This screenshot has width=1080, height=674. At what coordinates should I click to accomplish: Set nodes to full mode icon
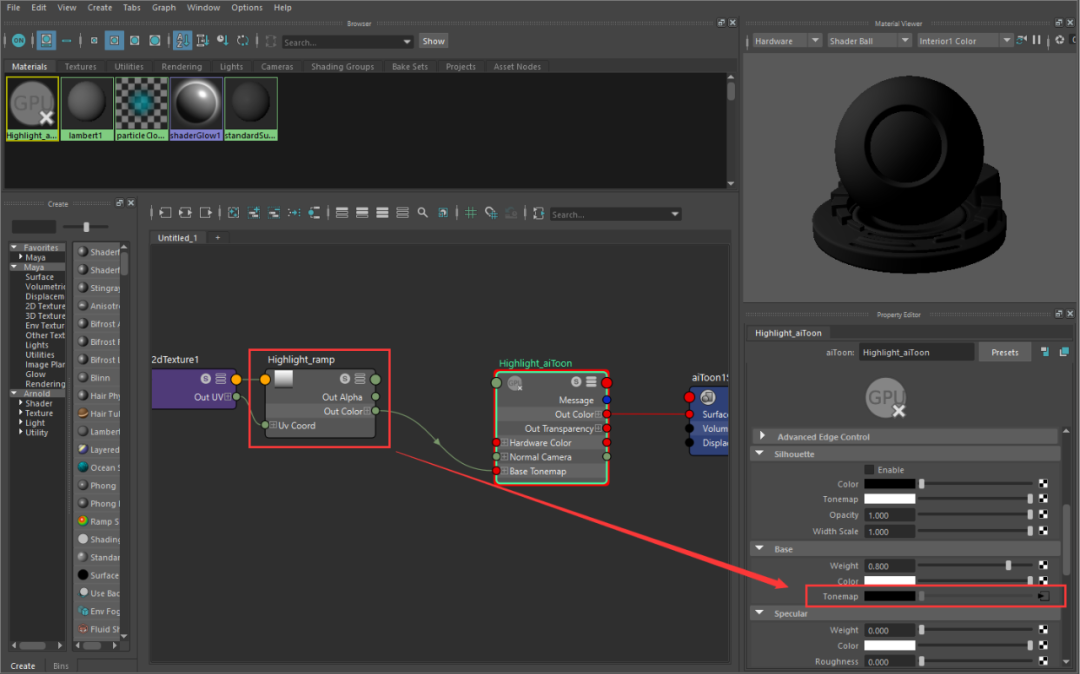point(382,213)
